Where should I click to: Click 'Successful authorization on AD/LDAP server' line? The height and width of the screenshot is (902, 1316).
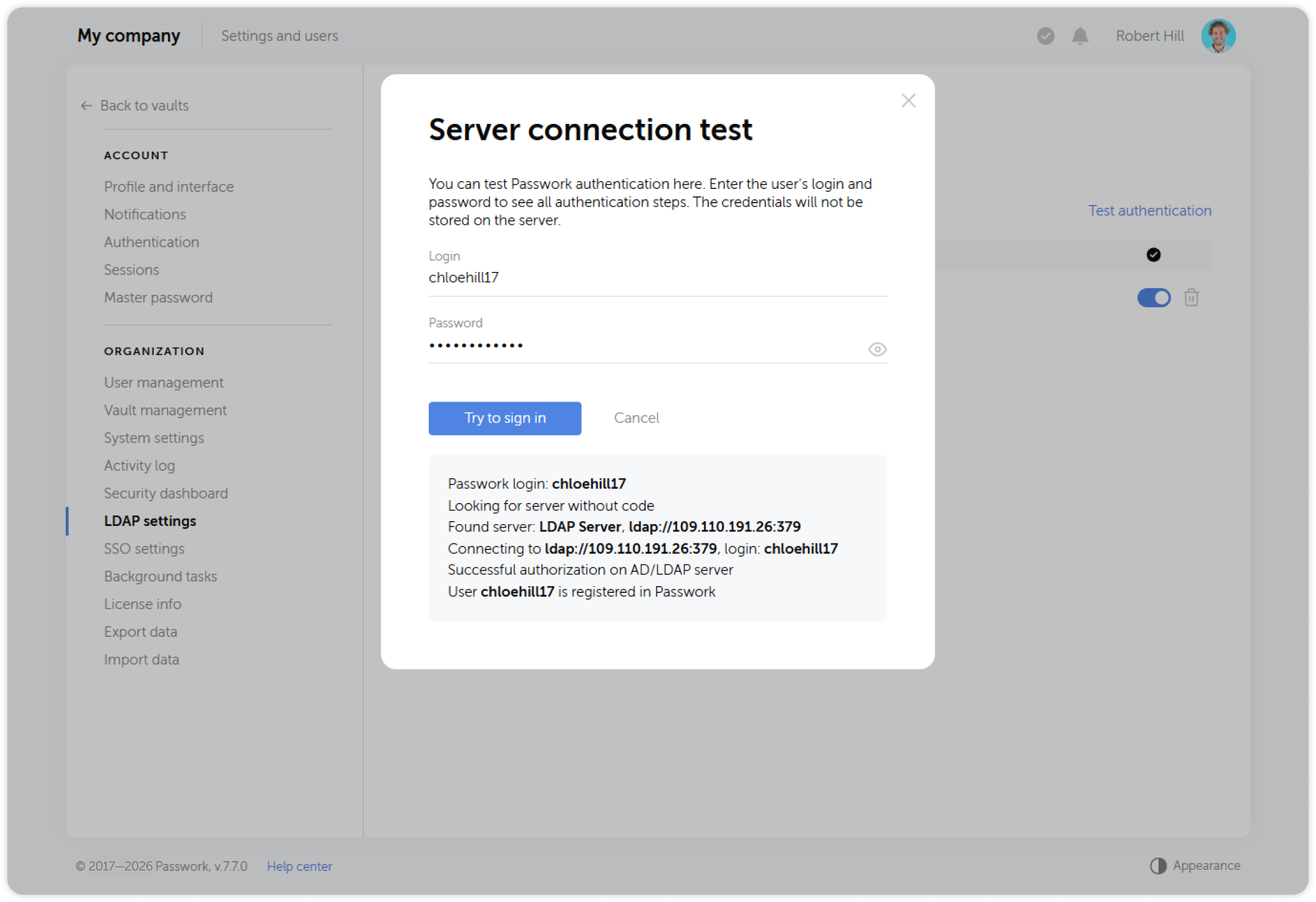[590, 570]
